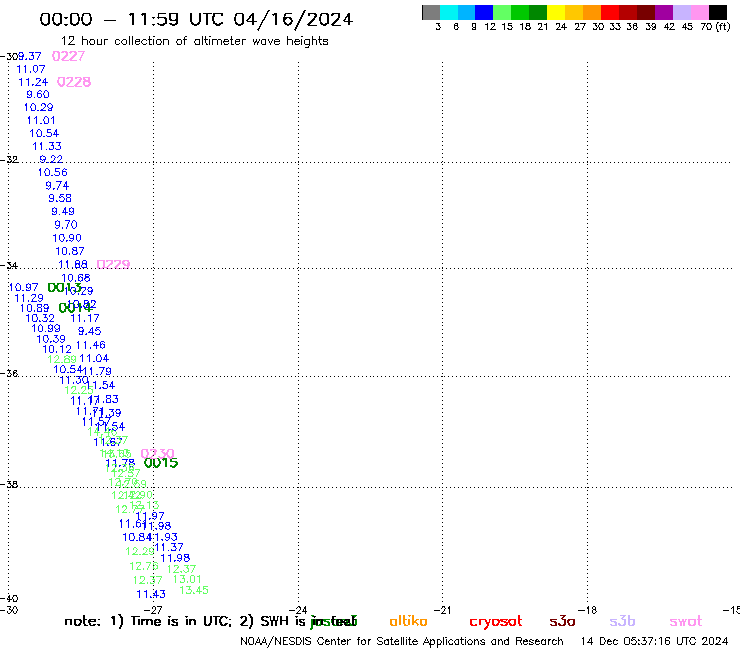This screenshot has height=650, width=740.
Task: Click the wave height 9.58
Action: click(x=60, y=198)
